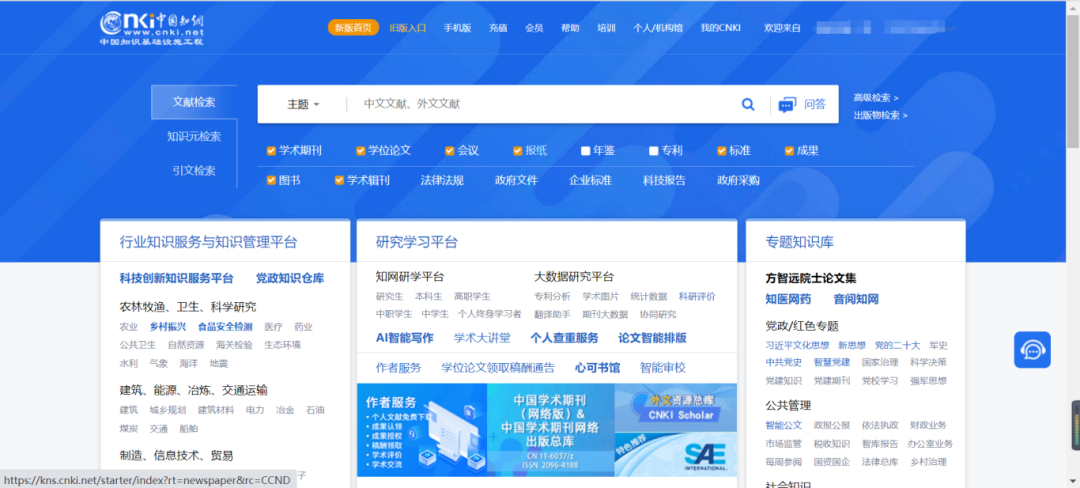Open the 学位论文领取稿酬通告 link

pyautogui.click(x=498, y=368)
